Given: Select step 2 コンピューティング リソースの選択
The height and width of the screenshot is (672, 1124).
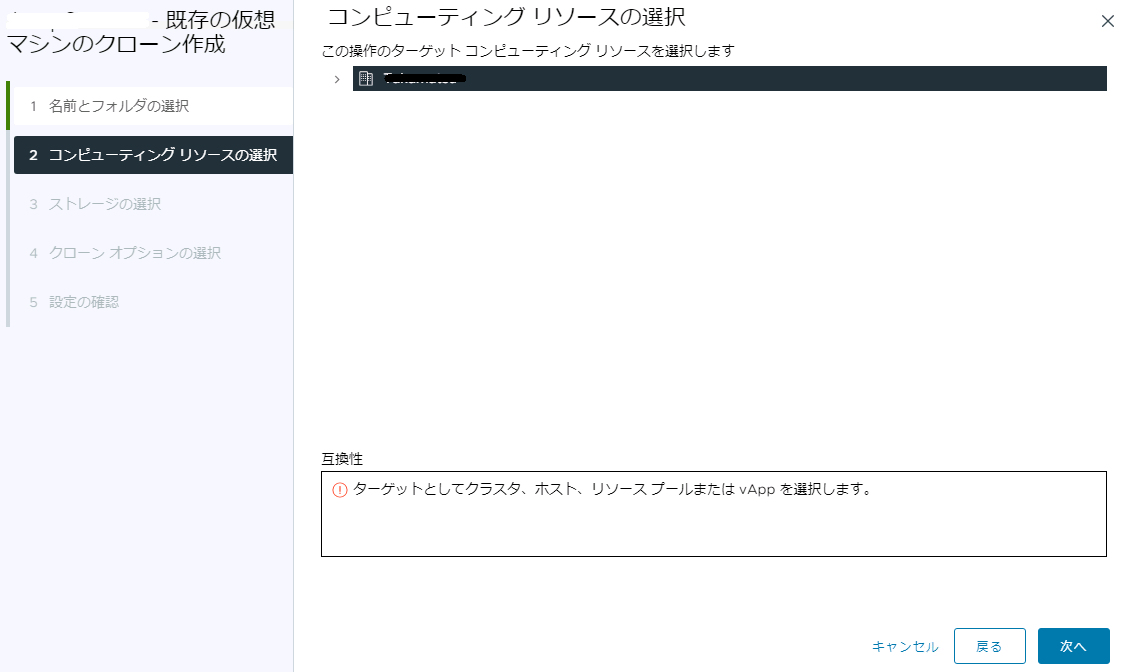Looking at the screenshot, I should coord(153,155).
